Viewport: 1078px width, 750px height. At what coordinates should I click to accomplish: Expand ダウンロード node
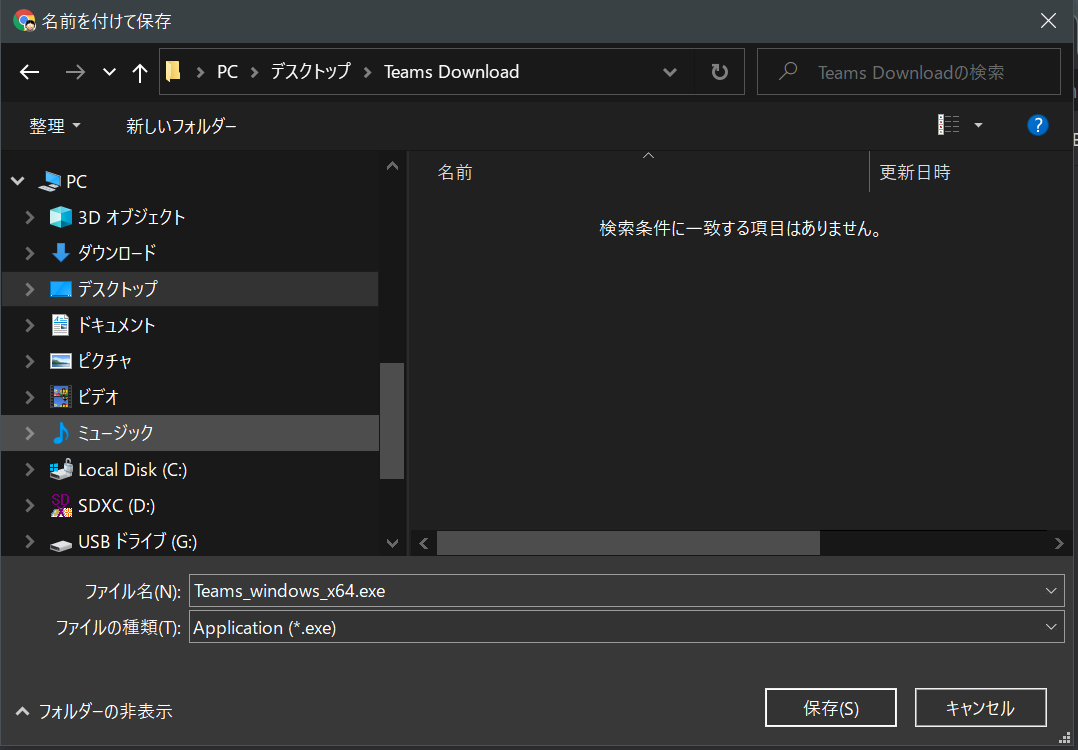coord(30,253)
